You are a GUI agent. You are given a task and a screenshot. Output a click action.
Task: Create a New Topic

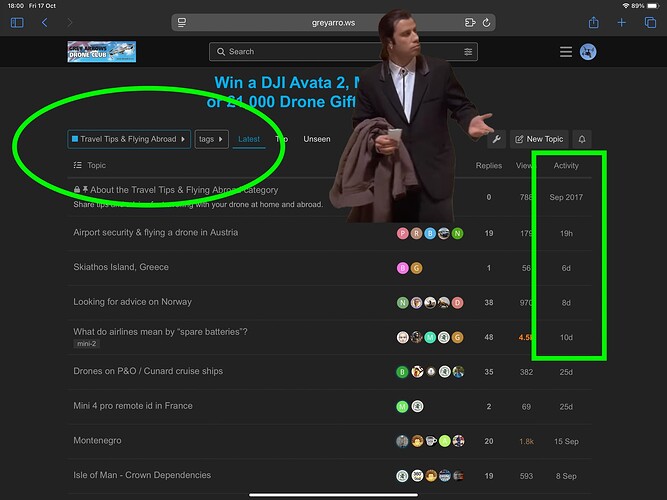(x=539, y=139)
